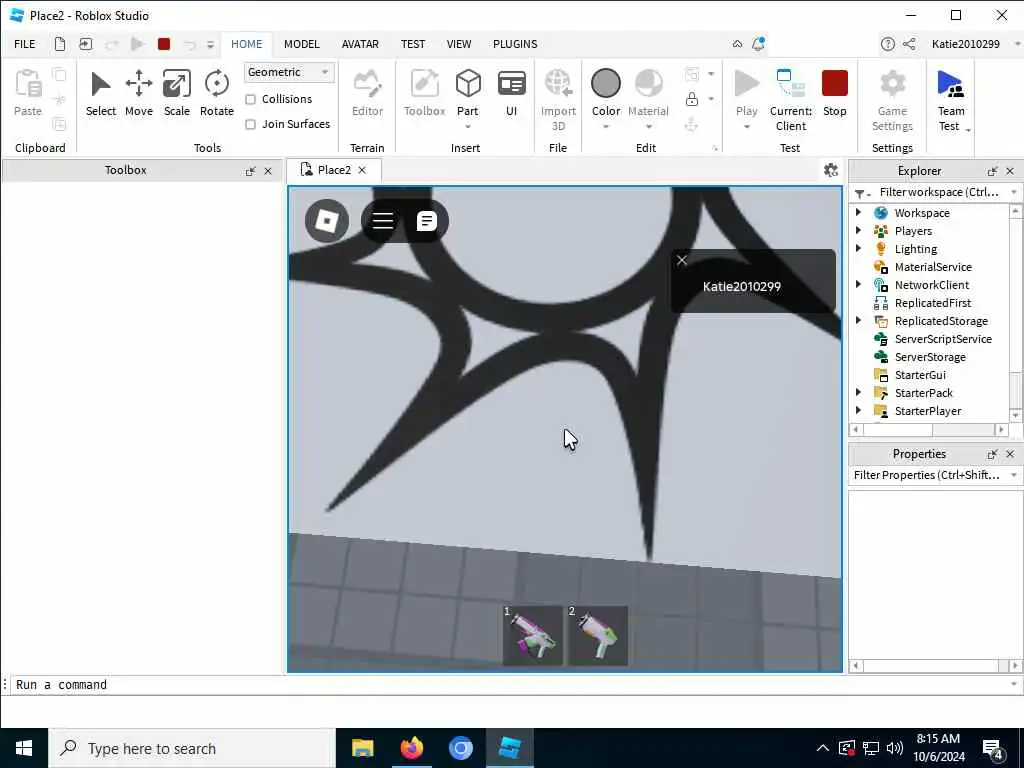Open the Geometric mode dropdown
This screenshot has height=768, width=1024.
[x=289, y=72]
